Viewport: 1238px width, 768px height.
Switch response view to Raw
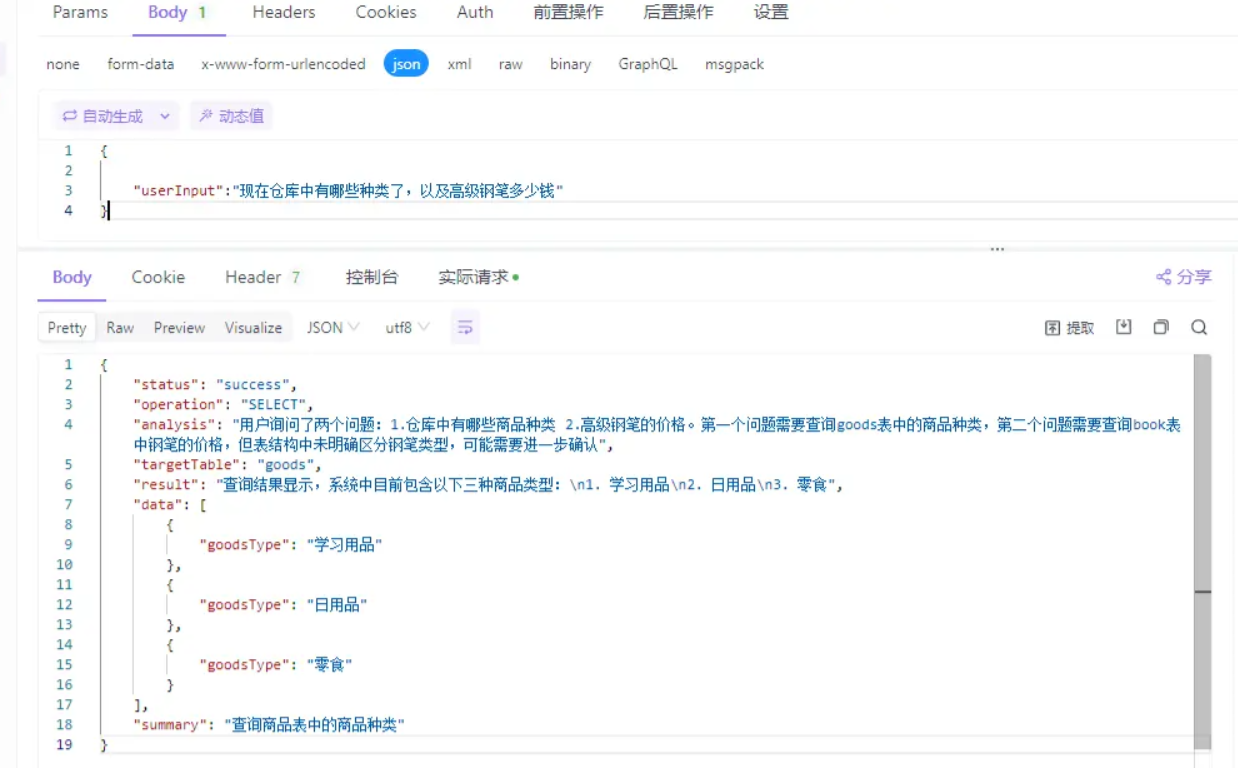pyautogui.click(x=120, y=327)
